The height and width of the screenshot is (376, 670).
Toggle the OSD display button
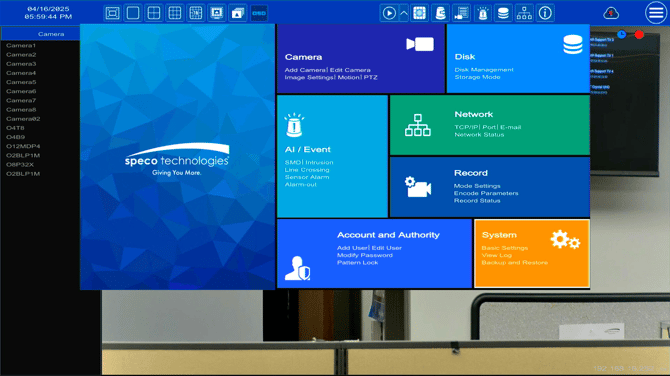(x=259, y=13)
